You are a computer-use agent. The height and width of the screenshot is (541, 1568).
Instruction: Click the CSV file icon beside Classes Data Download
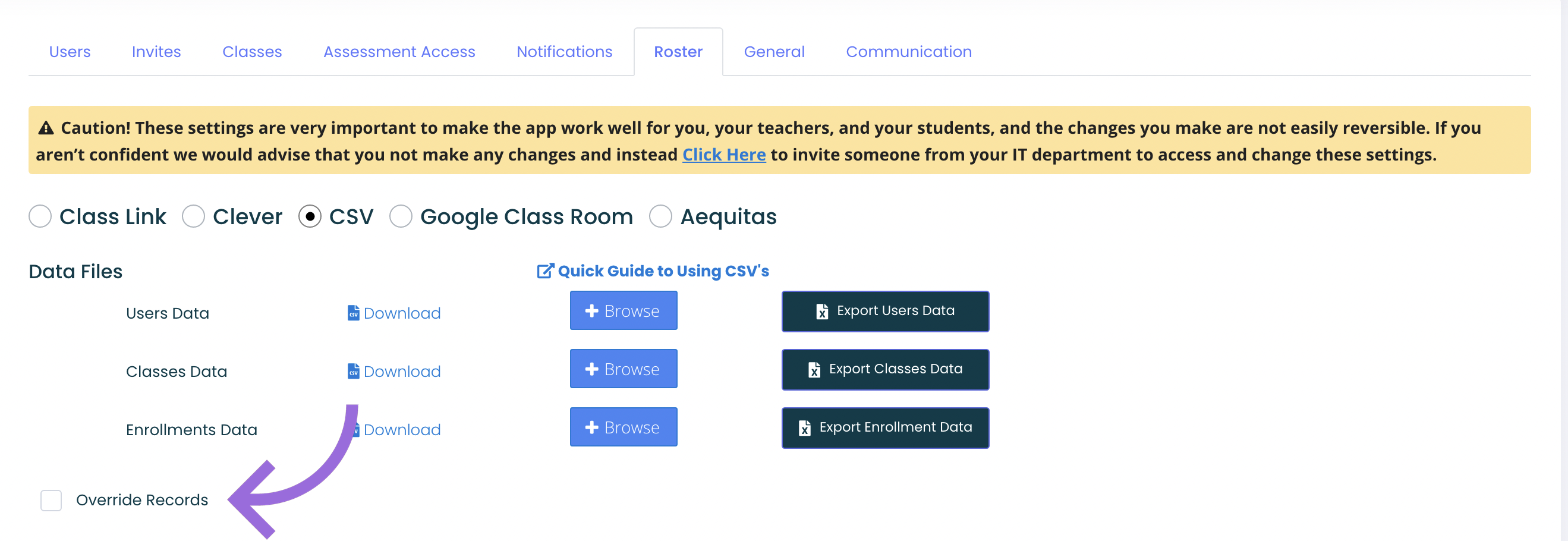[353, 371]
